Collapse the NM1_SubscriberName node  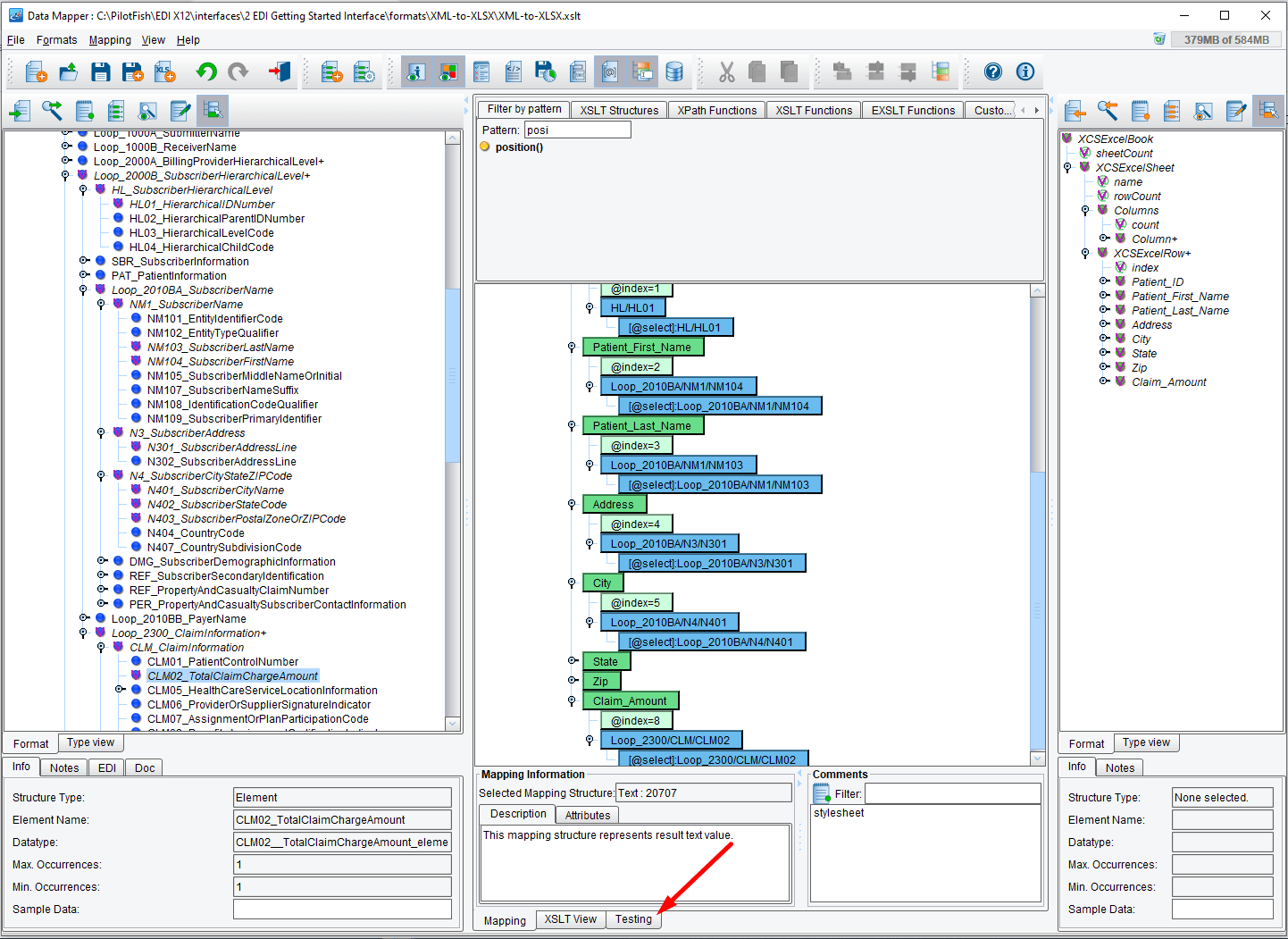point(101,304)
